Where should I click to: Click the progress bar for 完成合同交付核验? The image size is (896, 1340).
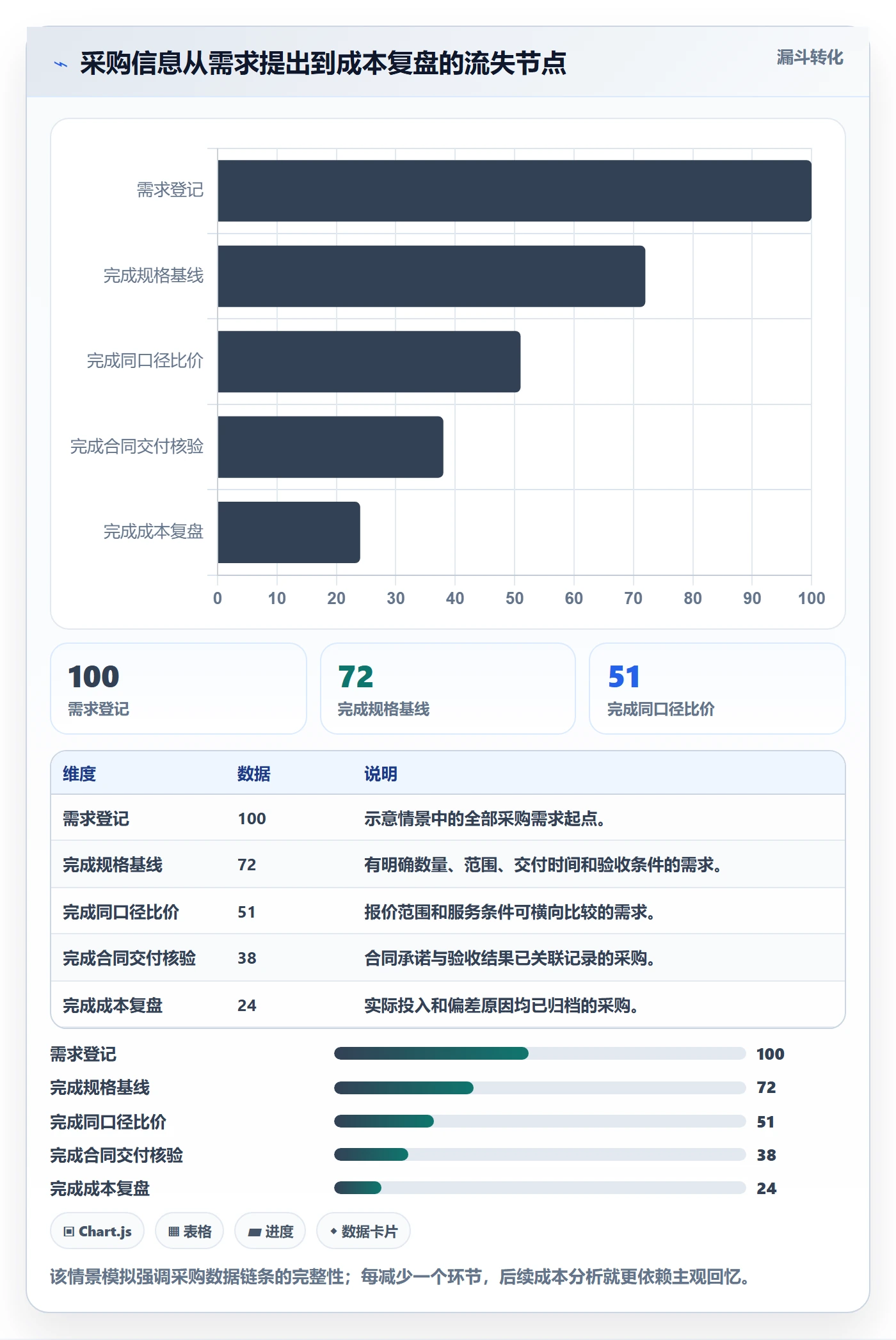[540, 1154]
